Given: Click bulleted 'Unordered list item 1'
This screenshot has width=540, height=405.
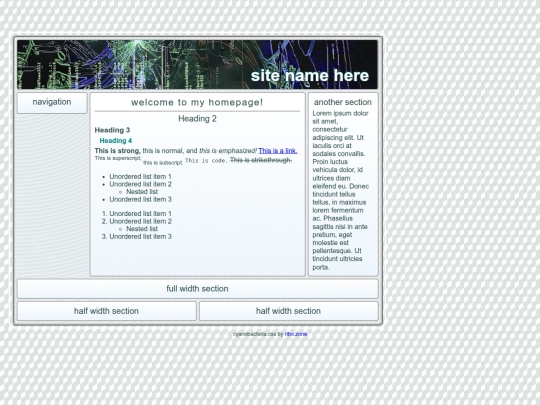Looking at the screenshot, I should pos(141,176).
